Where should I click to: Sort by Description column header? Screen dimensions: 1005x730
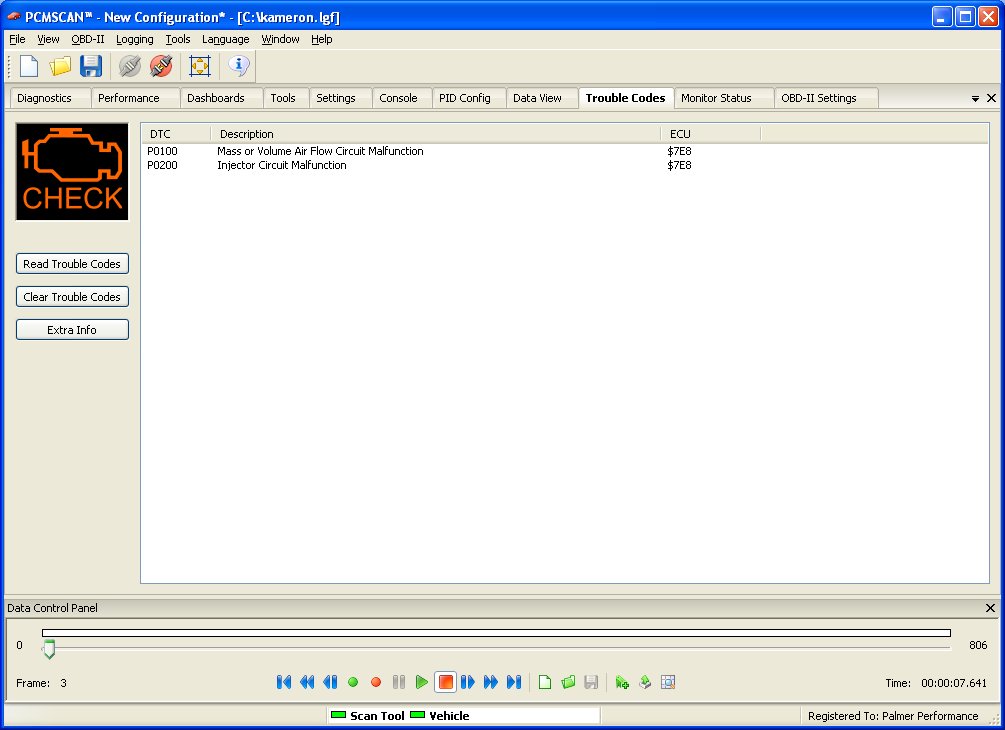[x=435, y=134]
